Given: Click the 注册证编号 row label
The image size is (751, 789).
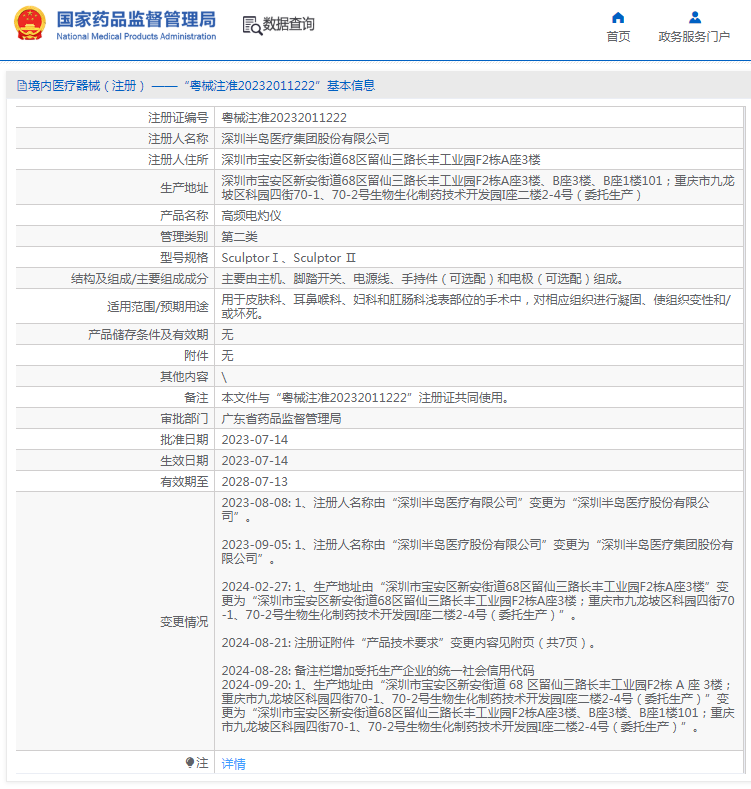Looking at the screenshot, I should pos(178,118).
